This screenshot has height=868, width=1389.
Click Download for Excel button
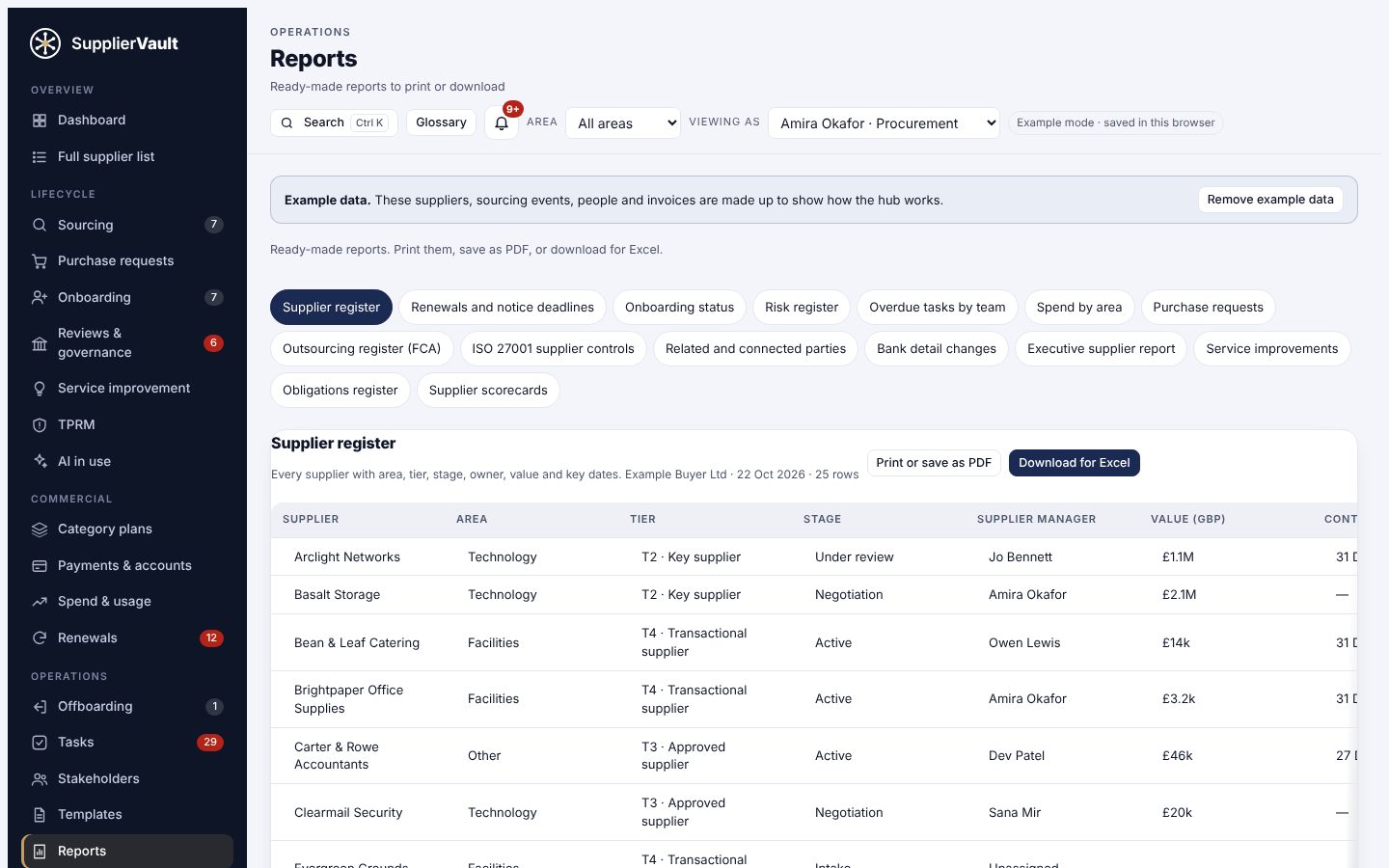[1075, 463]
